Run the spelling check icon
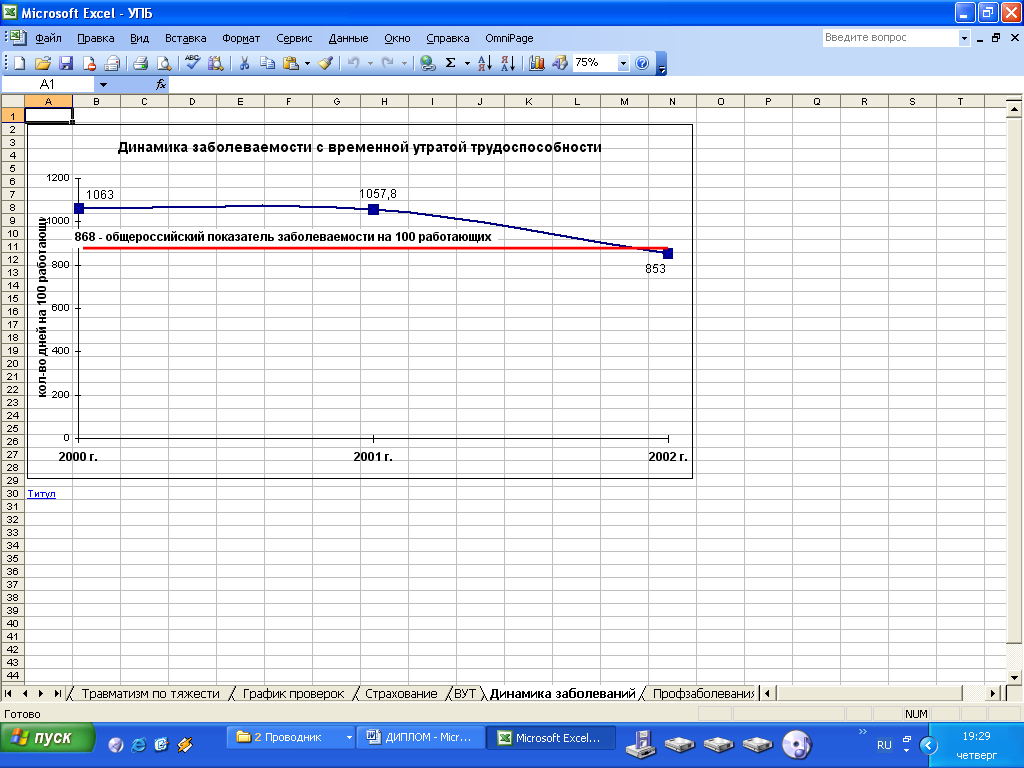The width and height of the screenshot is (1024, 768). point(192,63)
